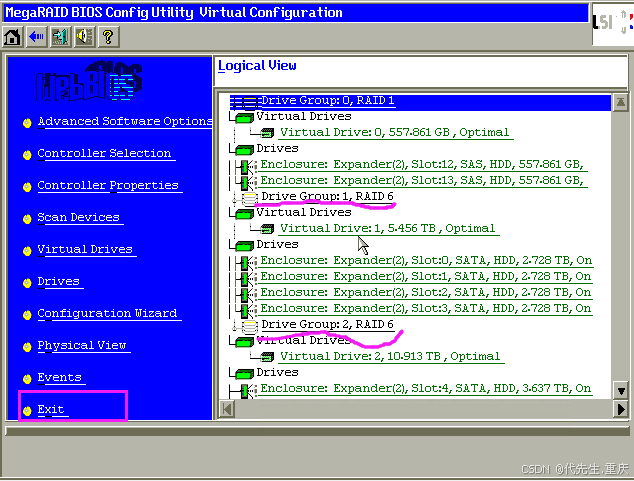Viewport: 634px width, 481px height.
Task: Click the Slot:1 SATA drive icon
Action: click(247, 278)
